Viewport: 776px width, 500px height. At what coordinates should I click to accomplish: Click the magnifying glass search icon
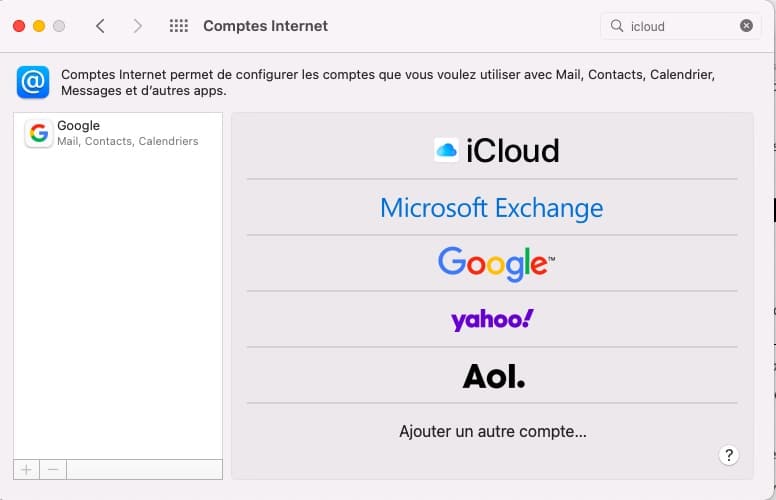617,26
